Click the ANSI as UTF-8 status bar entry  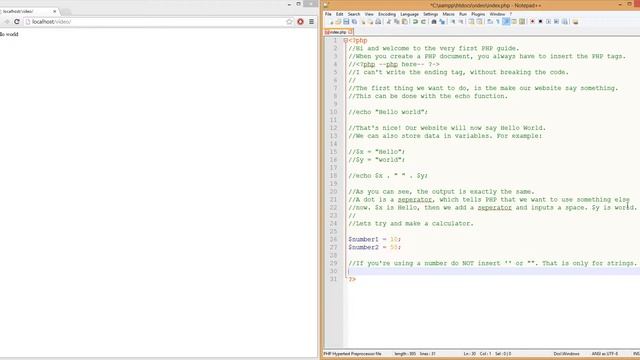click(x=605, y=353)
